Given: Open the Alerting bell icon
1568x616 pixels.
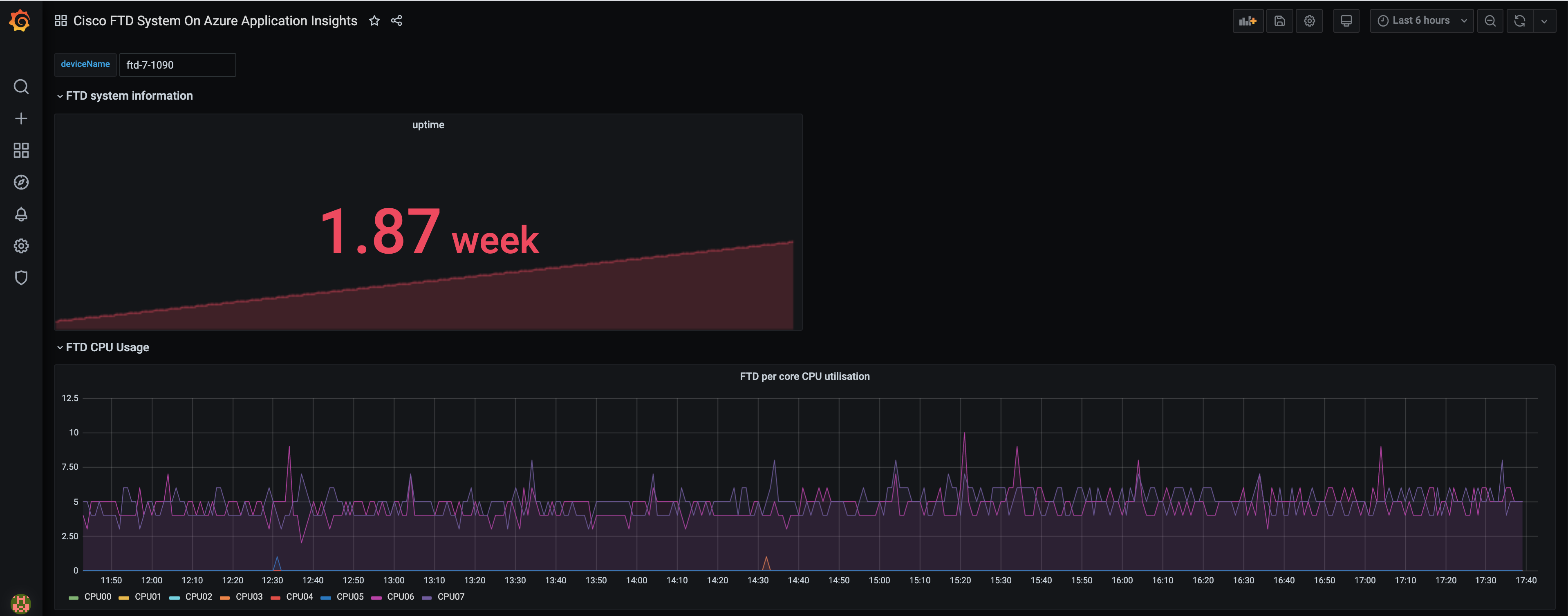Looking at the screenshot, I should point(21,214).
